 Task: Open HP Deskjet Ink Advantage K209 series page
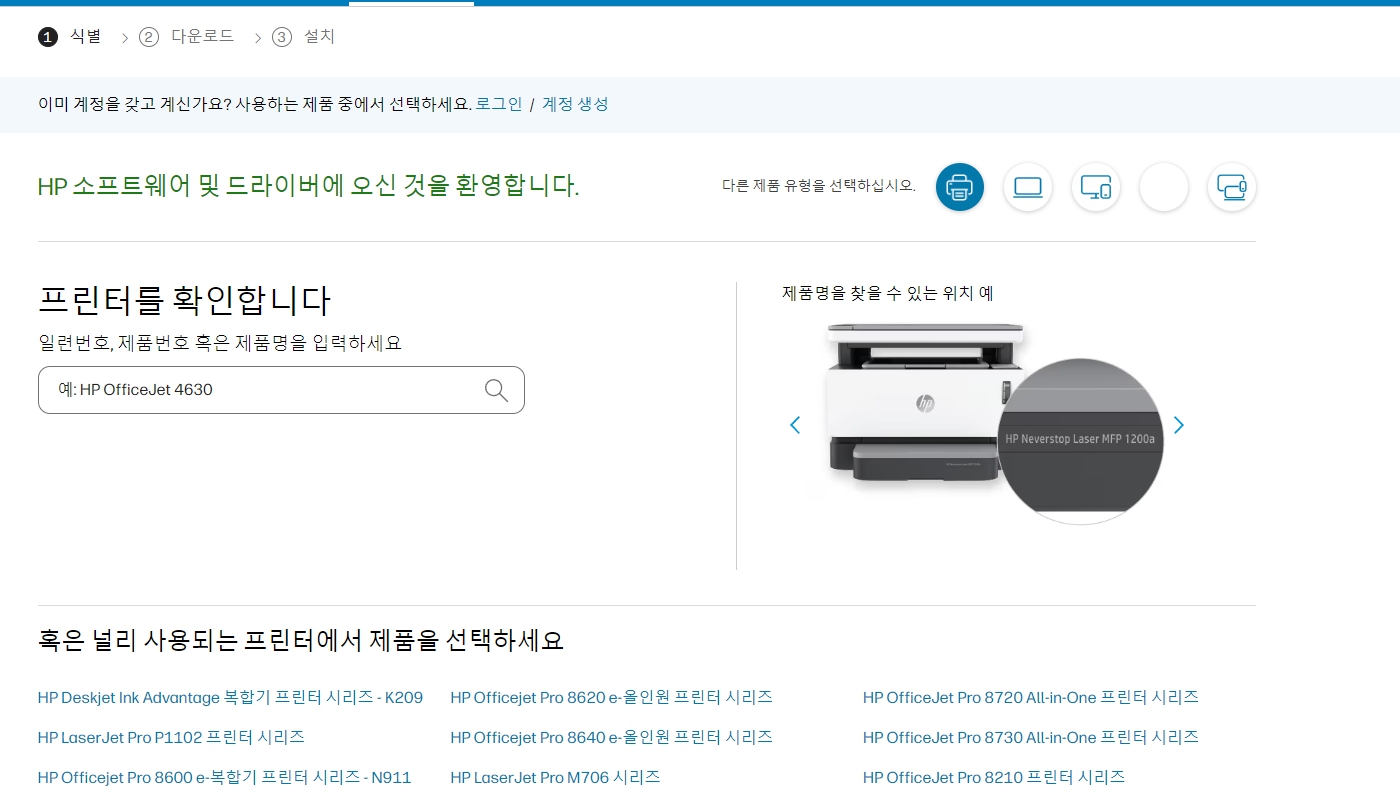229,697
